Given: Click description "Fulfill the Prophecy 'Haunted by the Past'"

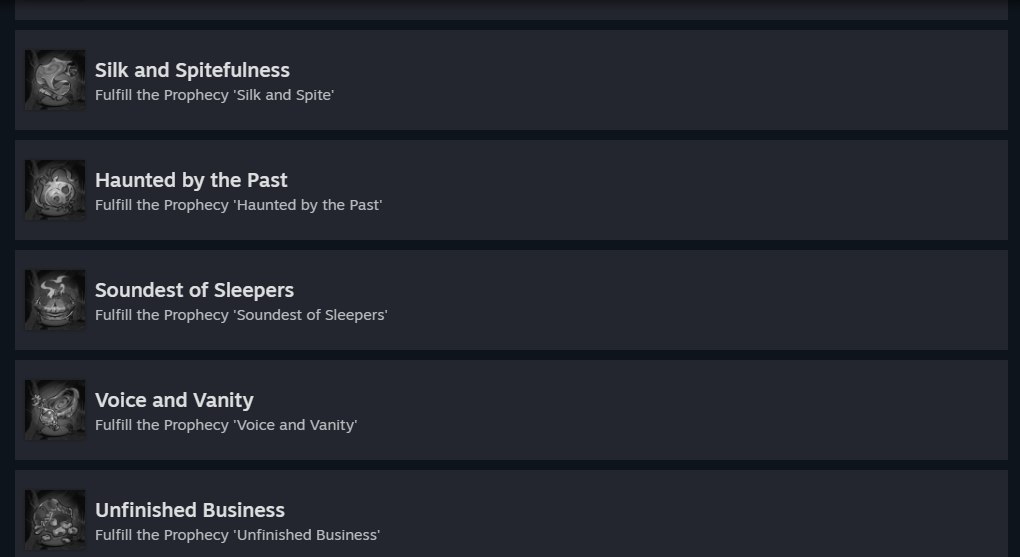Looking at the screenshot, I should [x=239, y=205].
